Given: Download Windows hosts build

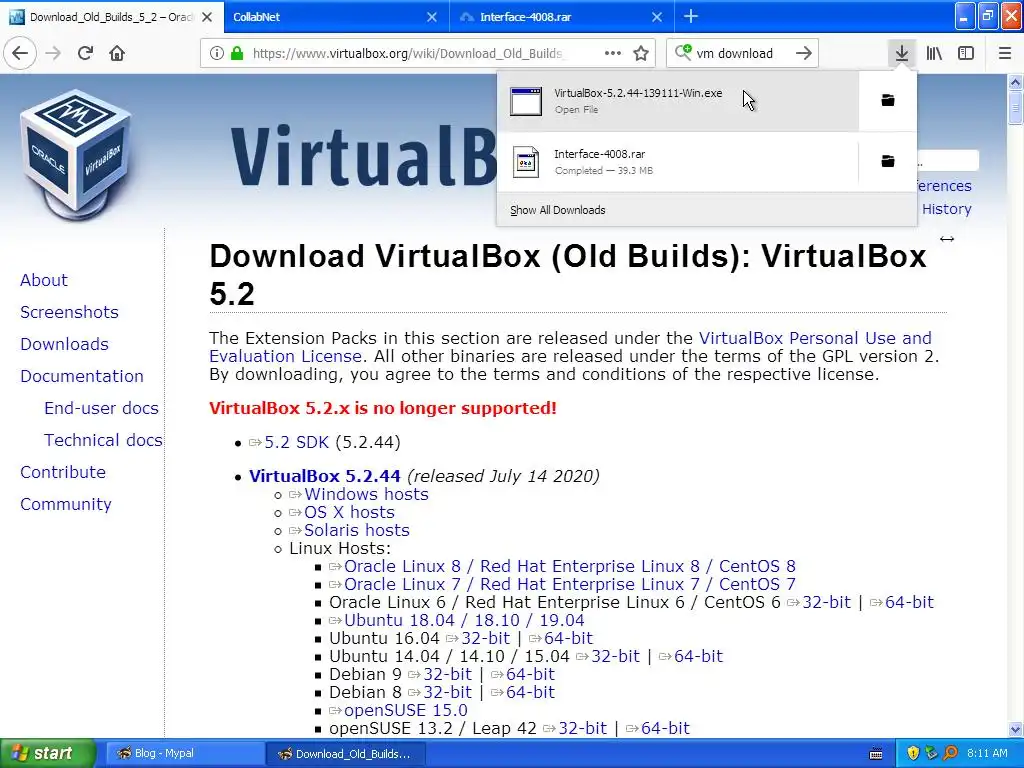Looking at the screenshot, I should (x=366, y=494).
